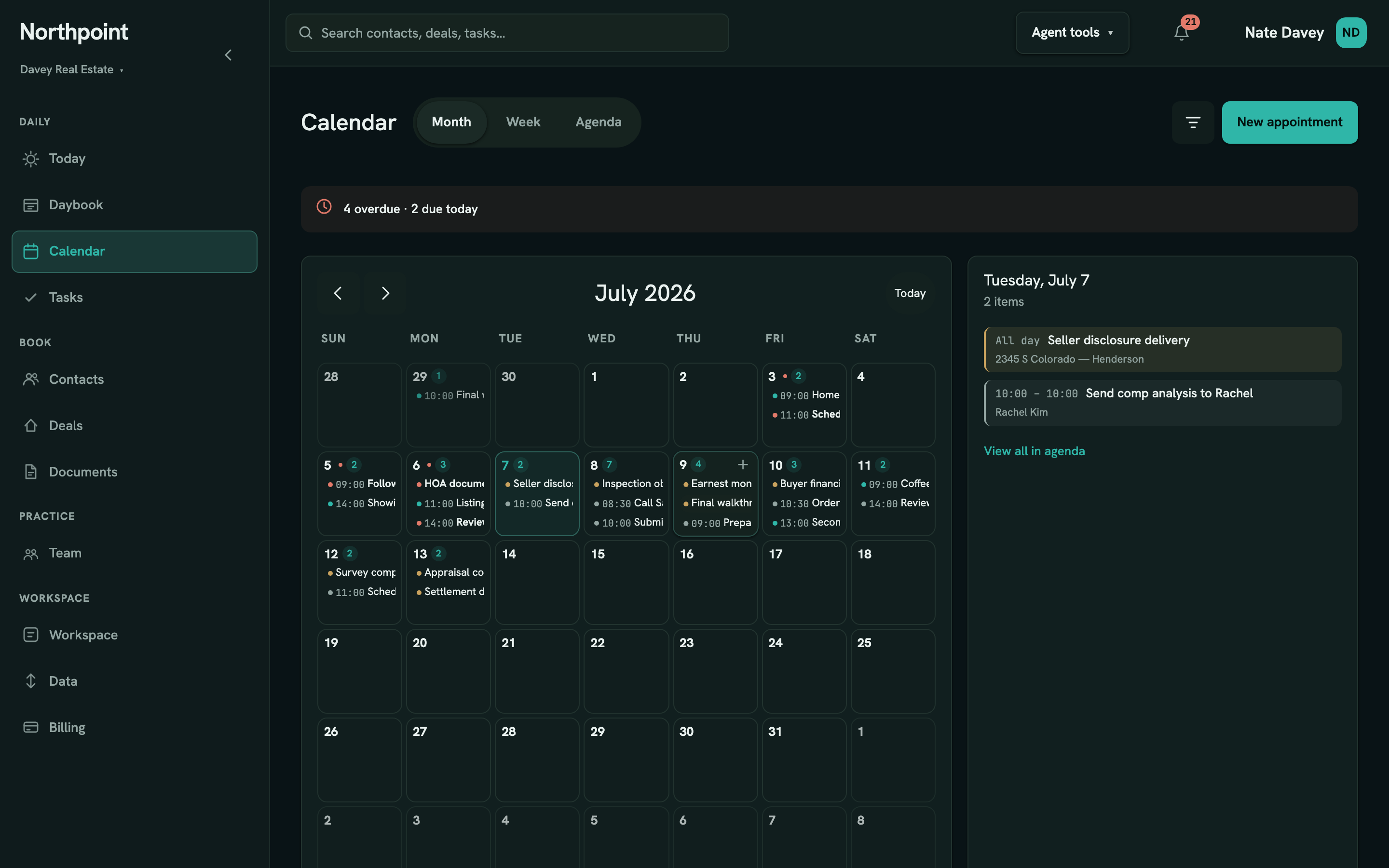Open Tasks from the sidebar
This screenshot has width=1389, height=868.
(x=134, y=298)
